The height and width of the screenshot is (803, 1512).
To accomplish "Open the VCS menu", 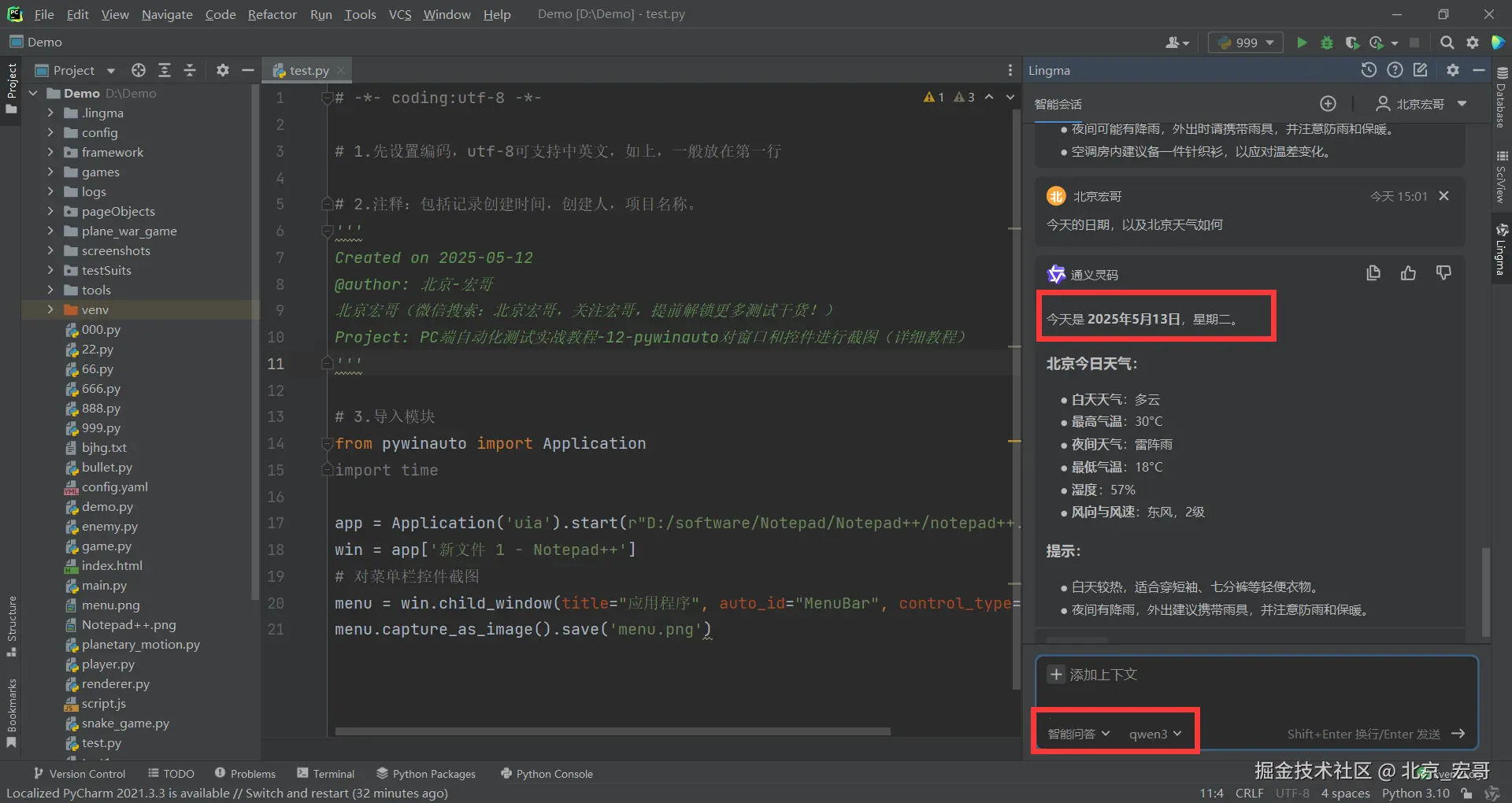I will (x=400, y=14).
